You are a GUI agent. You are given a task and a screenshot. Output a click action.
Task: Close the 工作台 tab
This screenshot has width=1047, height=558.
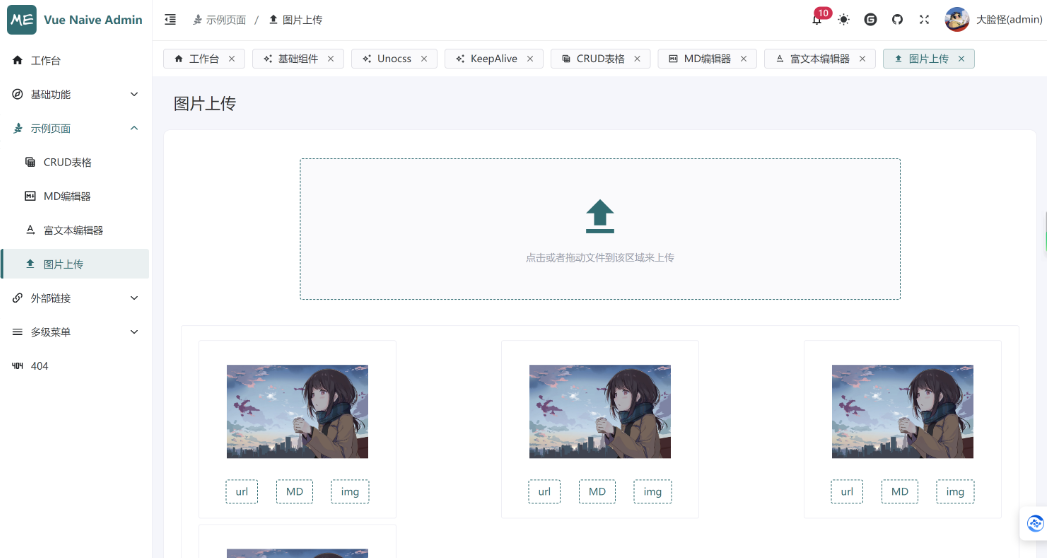point(232,59)
